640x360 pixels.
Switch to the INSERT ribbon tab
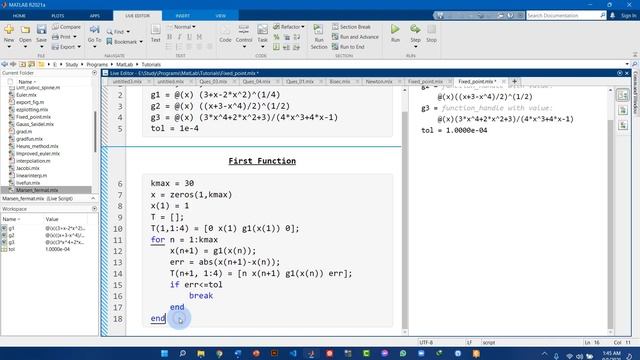[x=182, y=16]
